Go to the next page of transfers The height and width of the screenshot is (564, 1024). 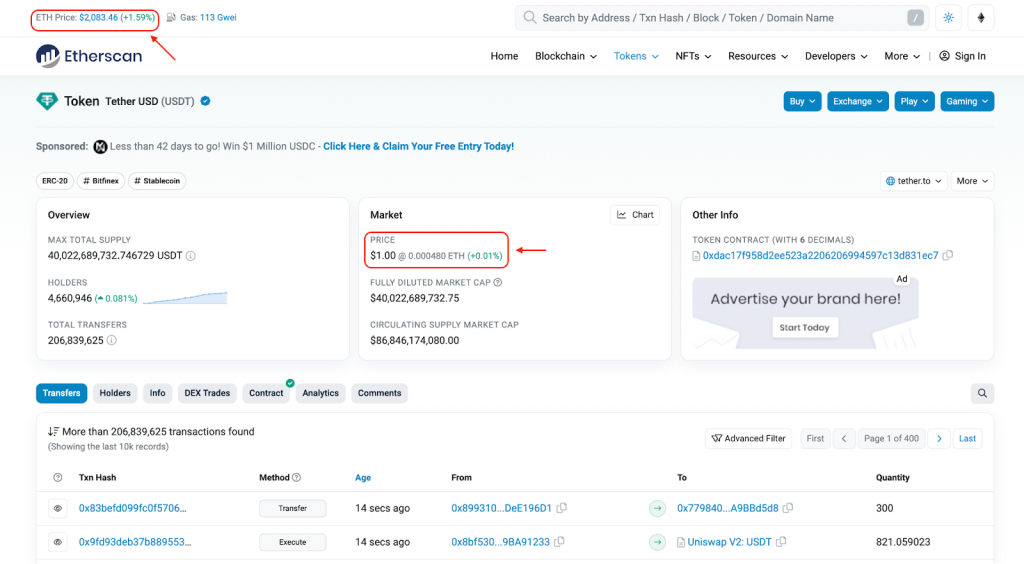939,439
